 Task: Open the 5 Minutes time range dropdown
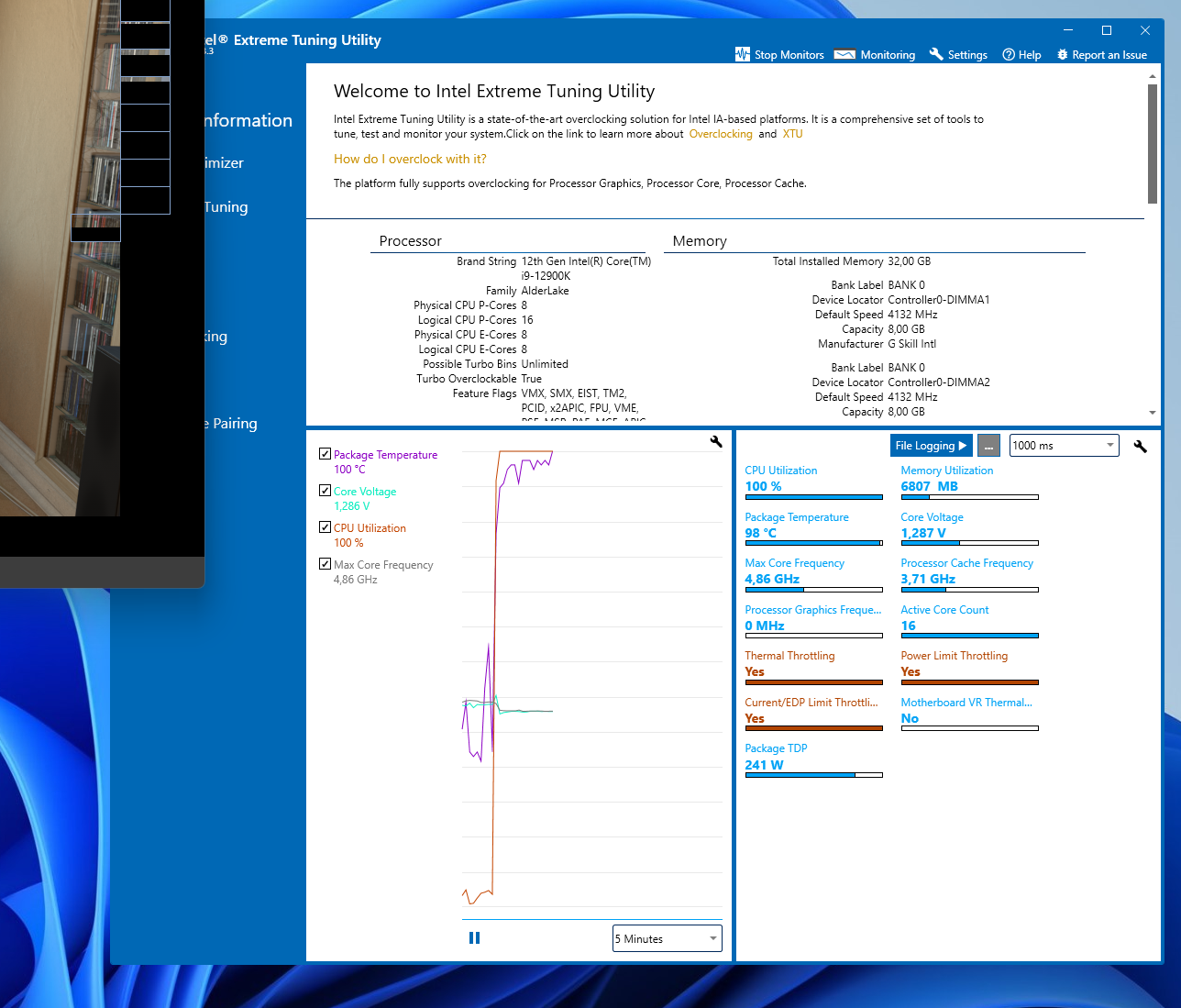667,938
